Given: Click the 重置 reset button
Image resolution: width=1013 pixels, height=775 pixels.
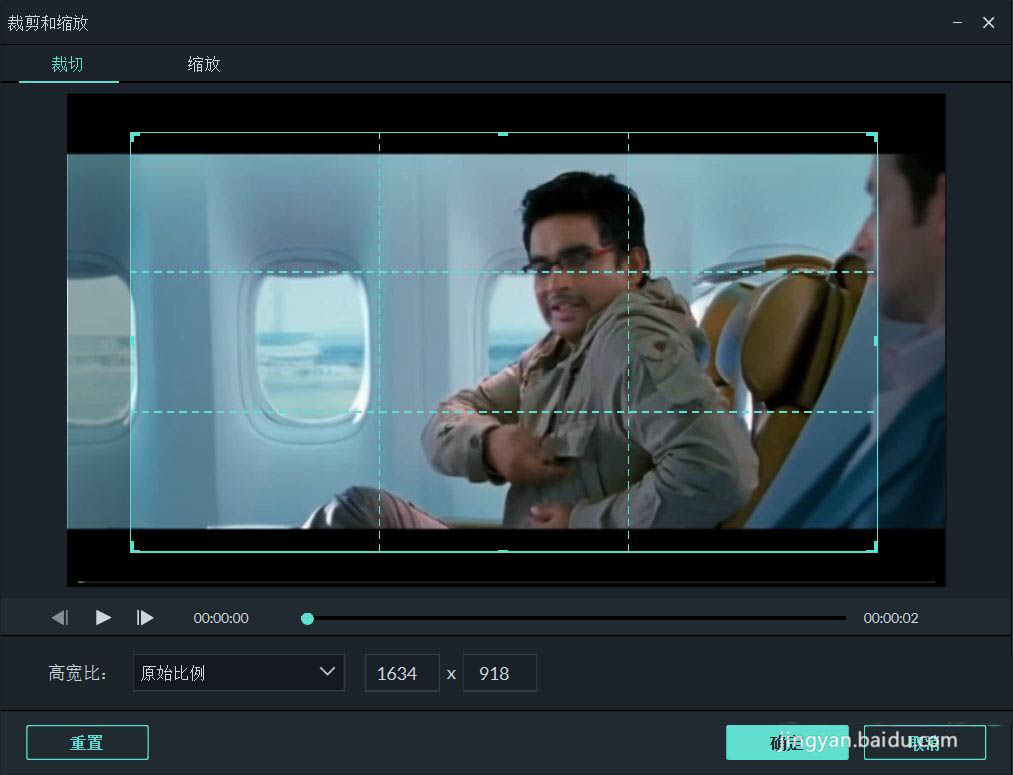Looking at the screenshot, I should tap(87, 743).
